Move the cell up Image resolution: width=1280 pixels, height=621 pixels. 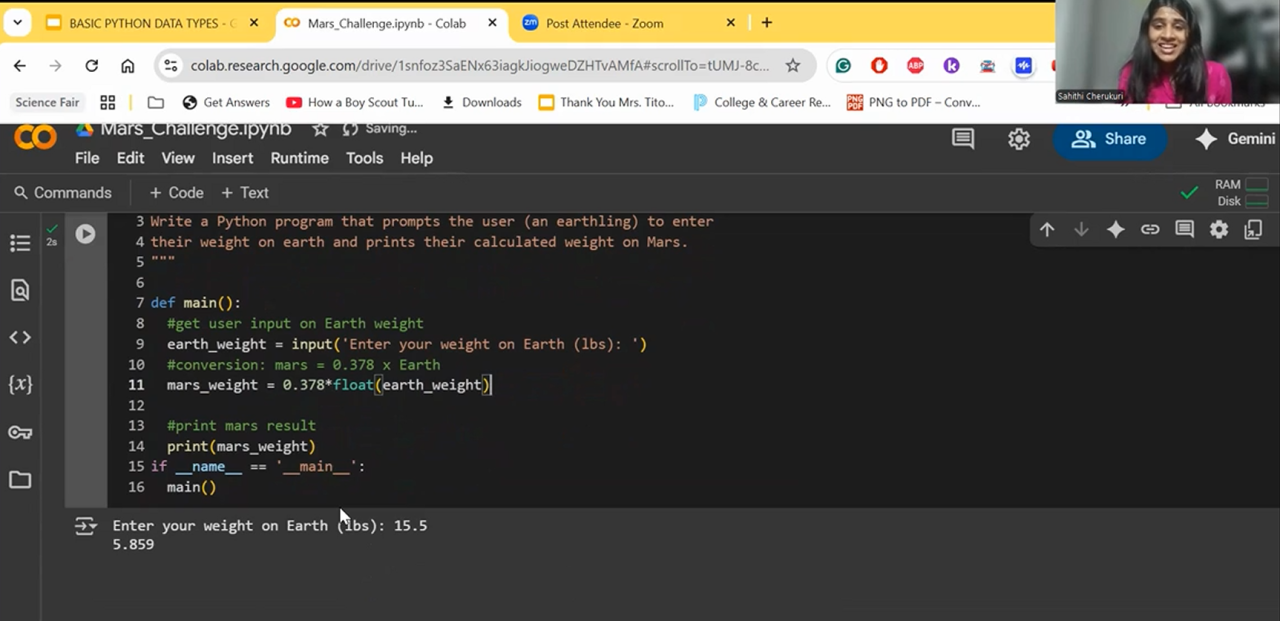coord(1047,230)
